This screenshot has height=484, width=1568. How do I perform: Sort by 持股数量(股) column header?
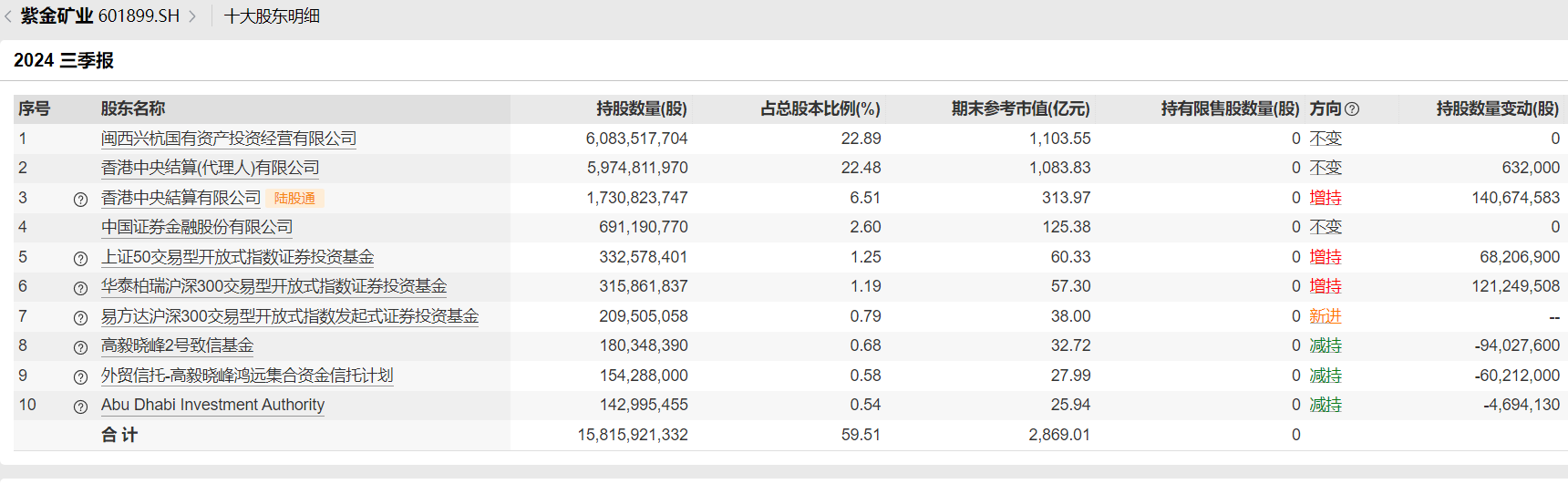click(641, 108)
